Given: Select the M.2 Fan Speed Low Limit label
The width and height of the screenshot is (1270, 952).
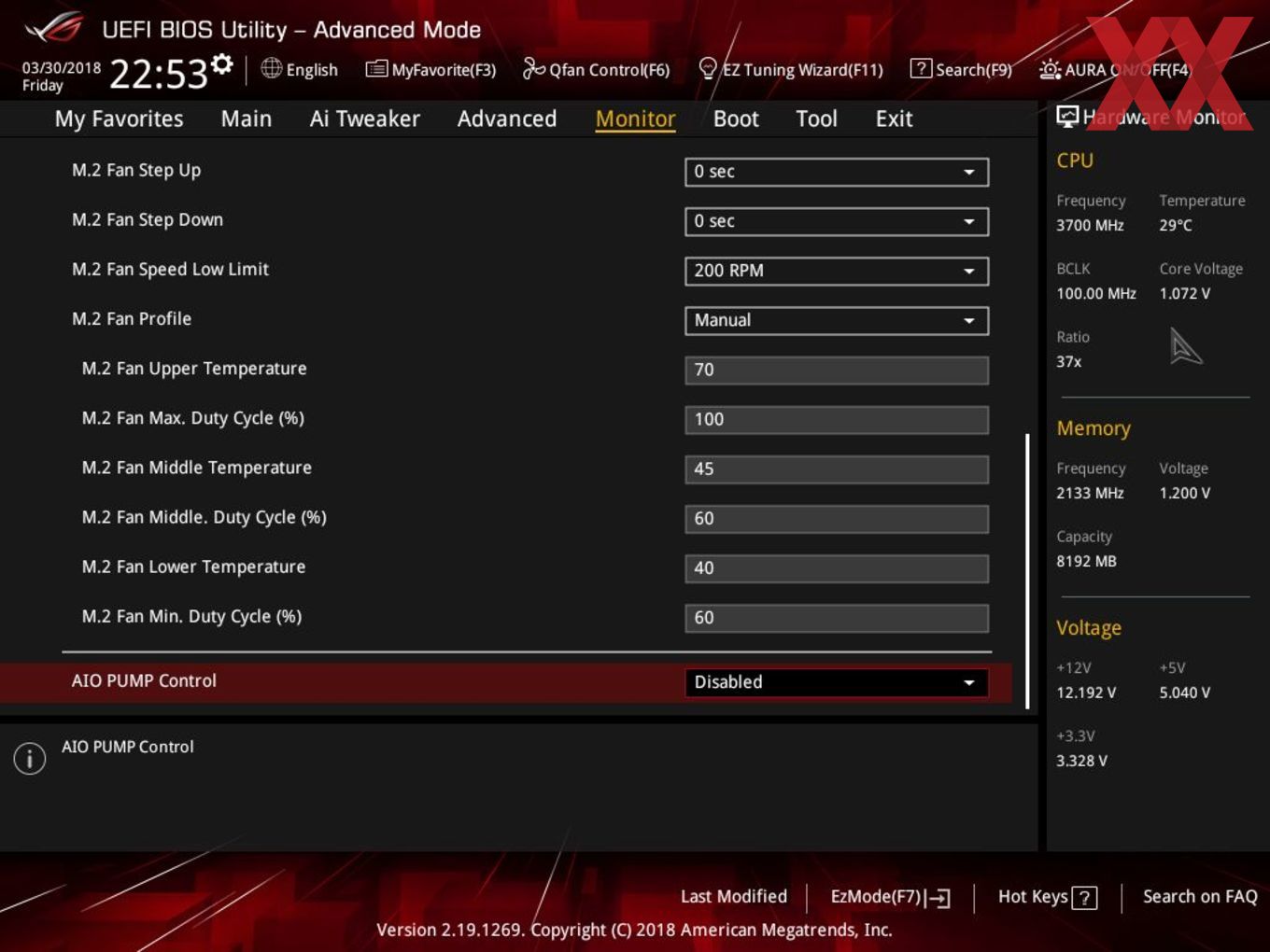Looking at the screenshot, I should [170, 269].
